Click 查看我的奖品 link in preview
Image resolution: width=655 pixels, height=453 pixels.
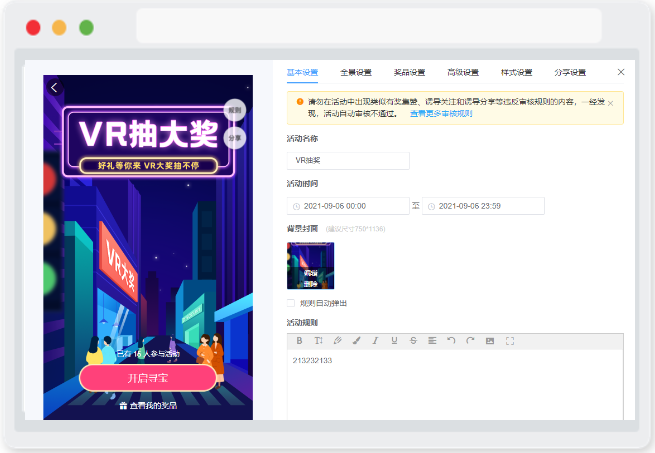pos(153,405)
